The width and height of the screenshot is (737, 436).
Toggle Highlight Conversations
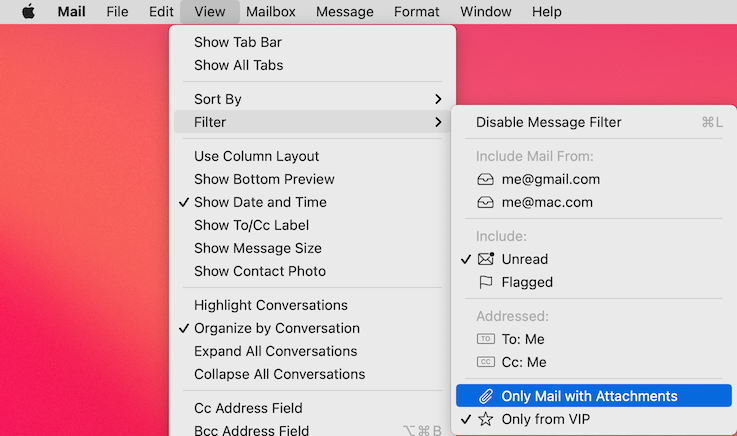point(312,305)
